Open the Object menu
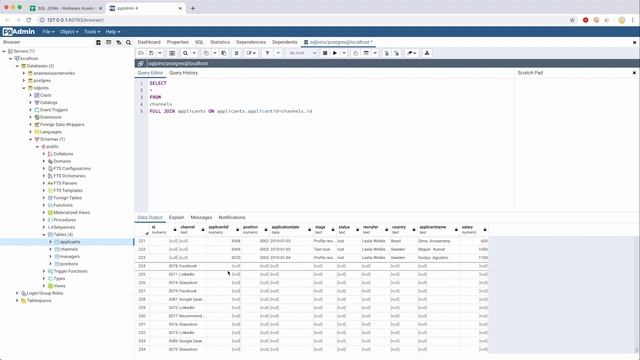The image size is (640, 360). (x=69, y=32)
